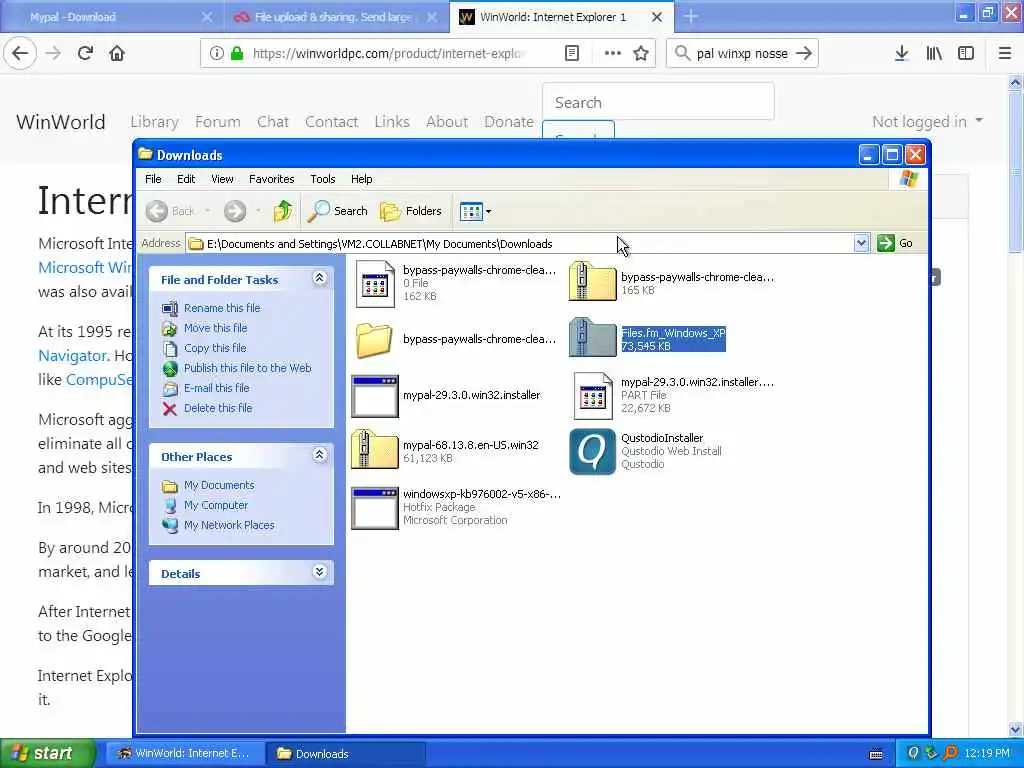Click the green padlock in URL bar
The width and height of the screenshot is (1024, 768).
pos(238,54)
